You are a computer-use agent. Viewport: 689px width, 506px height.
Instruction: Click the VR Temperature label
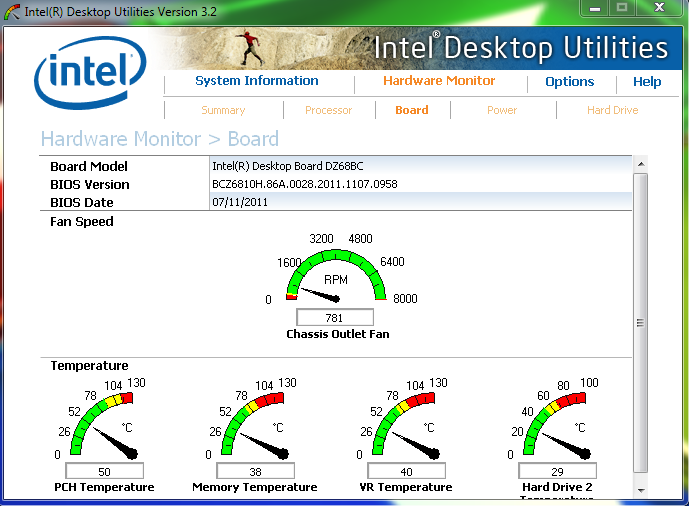click(406, 487)
